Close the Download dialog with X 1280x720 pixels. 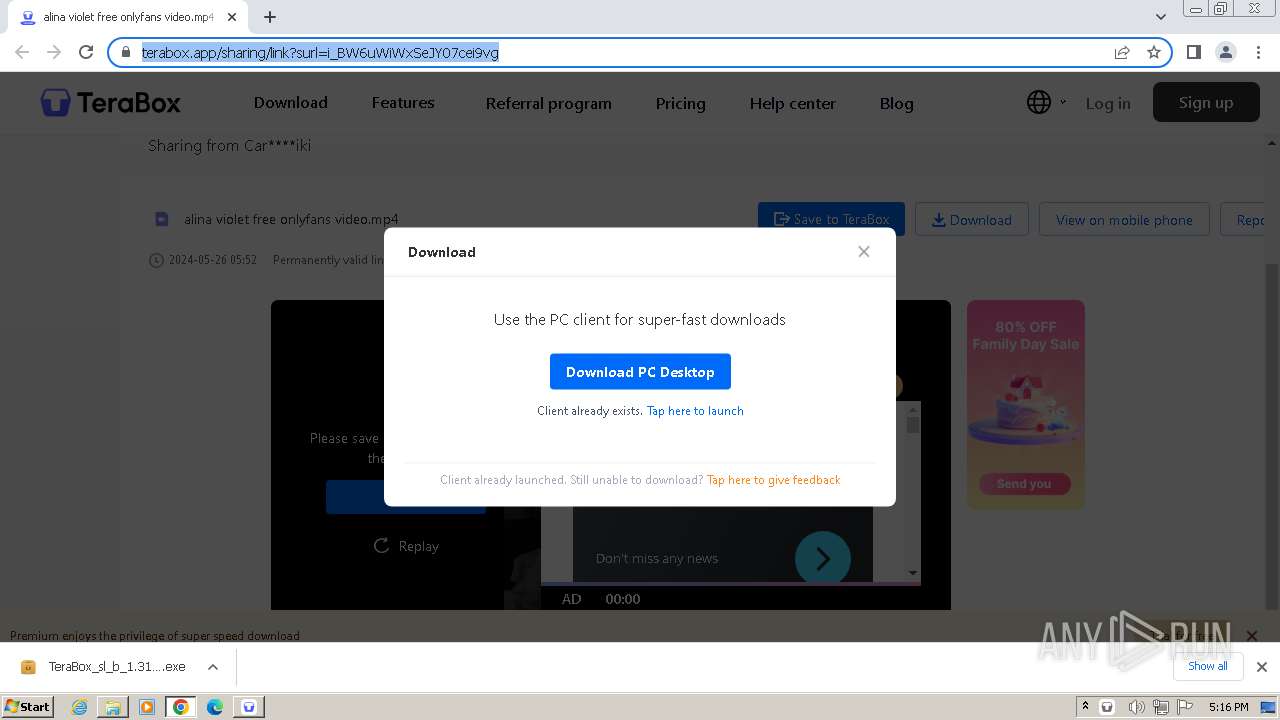click(x=864, y=252)
